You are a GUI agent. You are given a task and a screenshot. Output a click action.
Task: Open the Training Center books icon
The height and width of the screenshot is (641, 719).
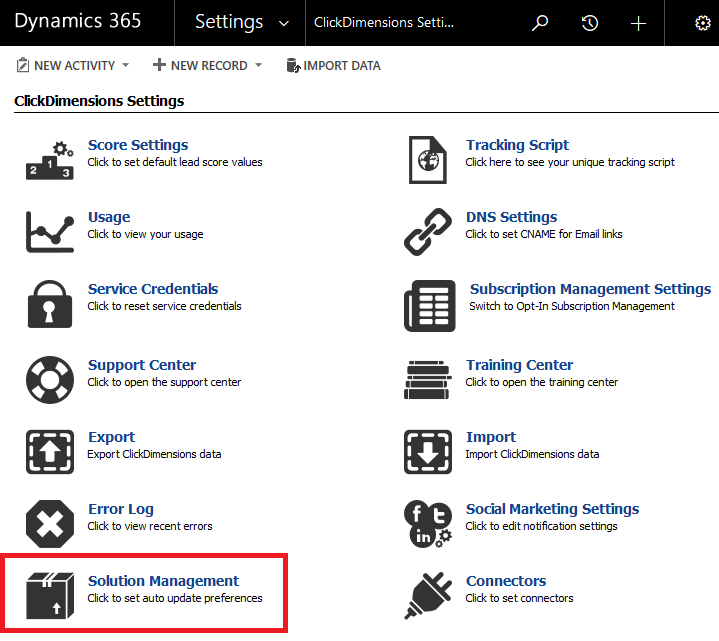pyautogui.click(x=427, y=380)
